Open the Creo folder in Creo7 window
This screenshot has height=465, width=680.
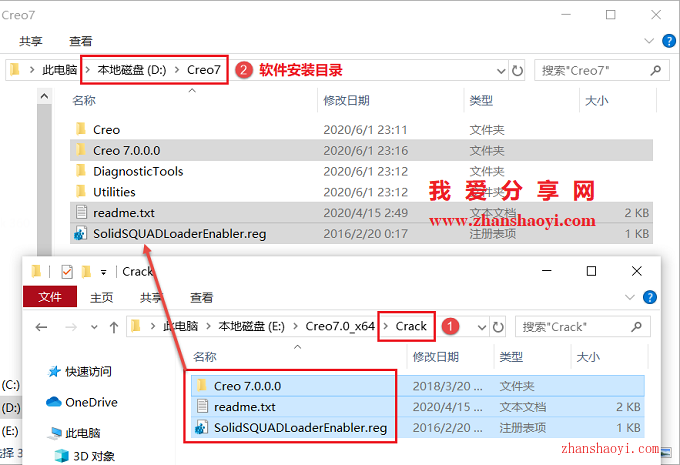click(x=106, y=130)
